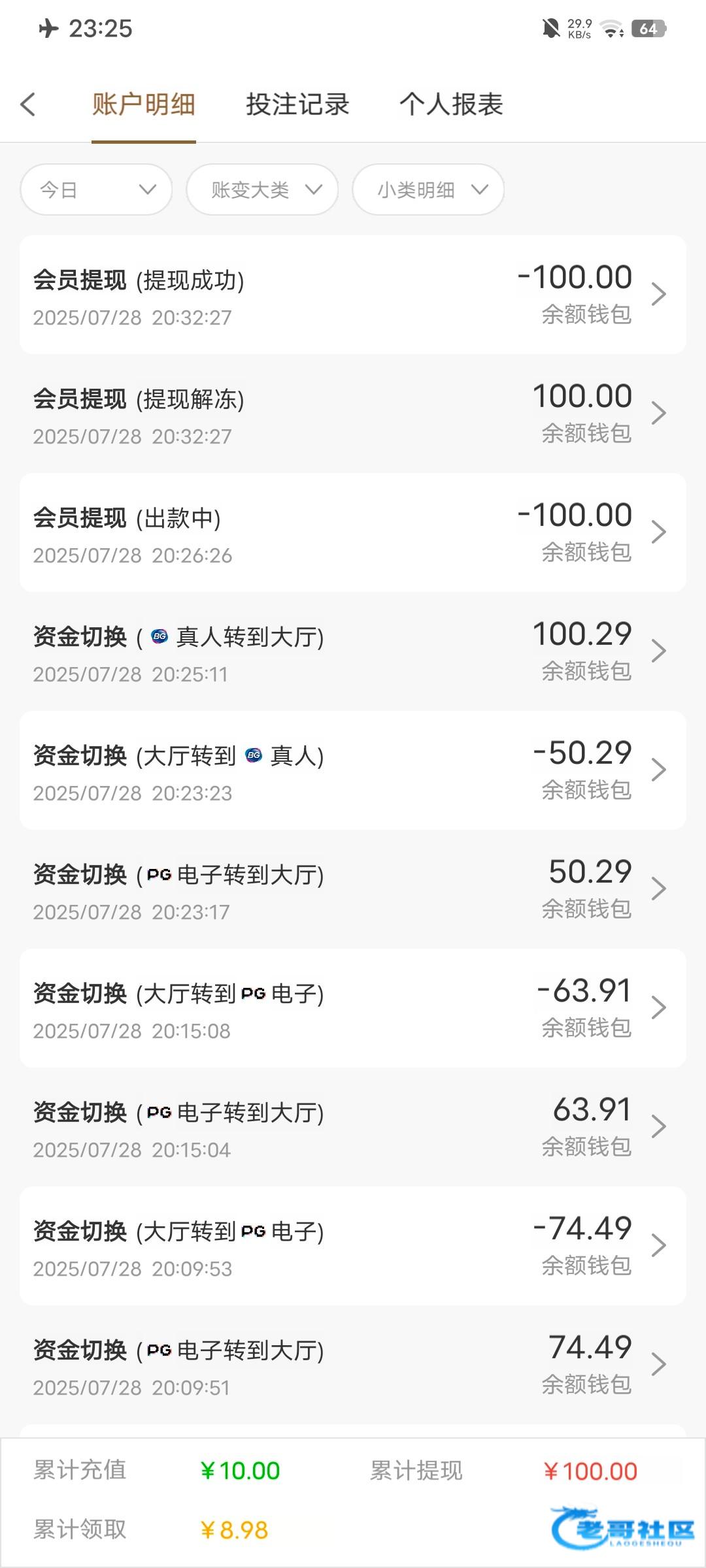Image resolution: width=706 pixels, height=1568 pixels.
Task: Tap the battery level indicator
Action: pyautogui.click(x=648, y=29)
